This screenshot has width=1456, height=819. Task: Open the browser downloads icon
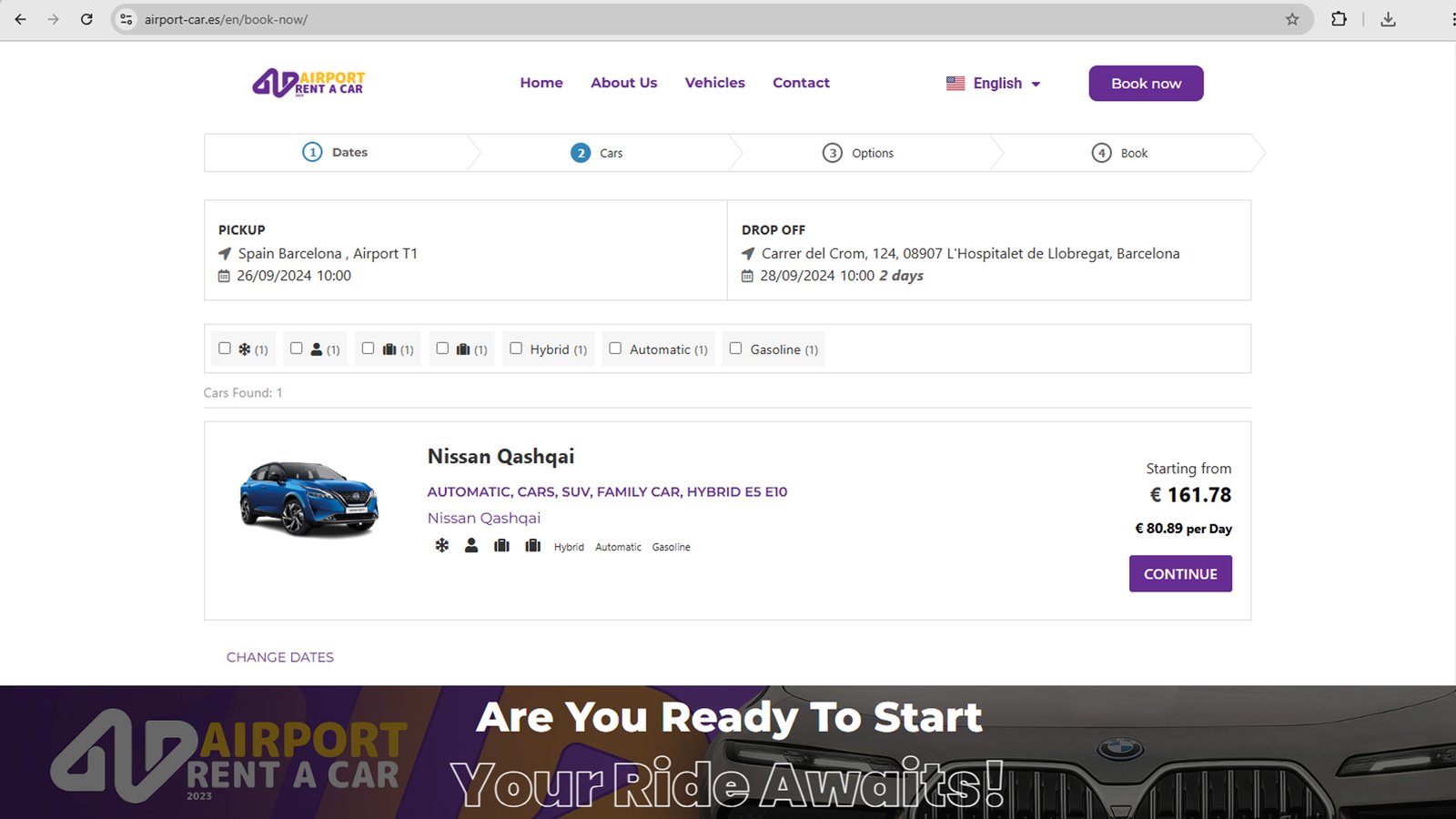1388,19
